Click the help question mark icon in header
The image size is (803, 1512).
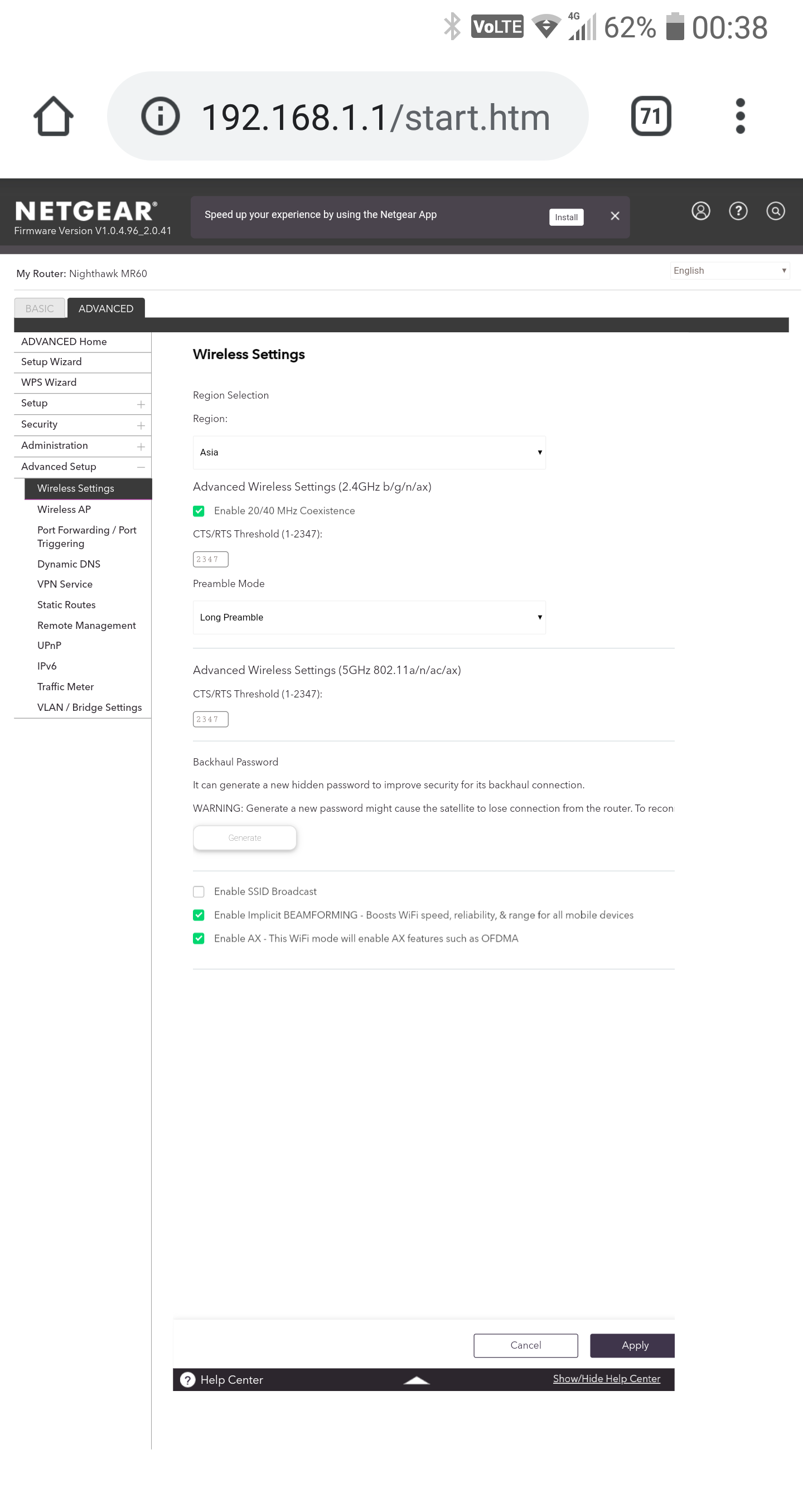click(x=738, y=211)
